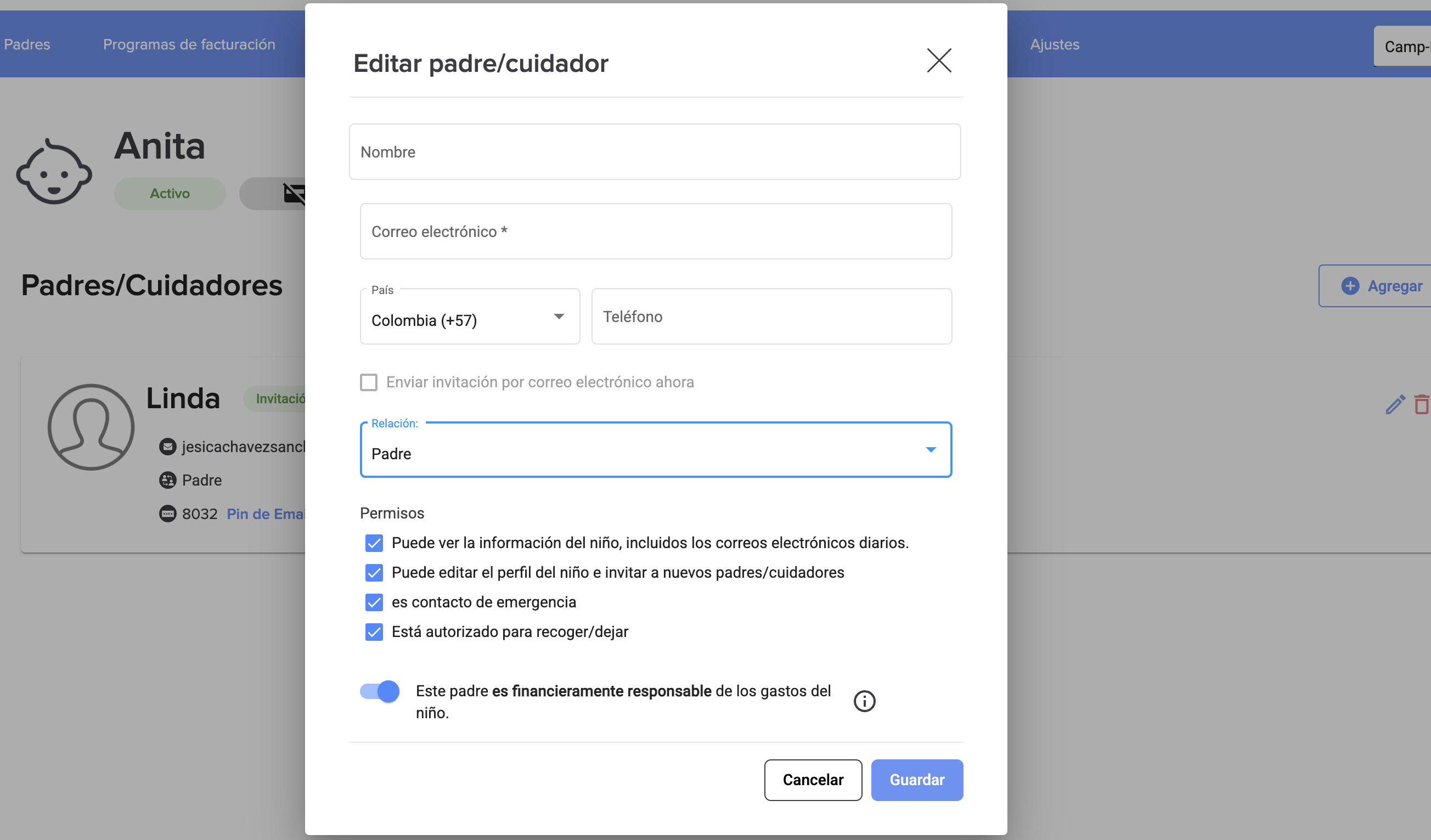Click the pencil edit icon for Linda
Viewport: 1431px width, 840px height.
coord(1395,404)
